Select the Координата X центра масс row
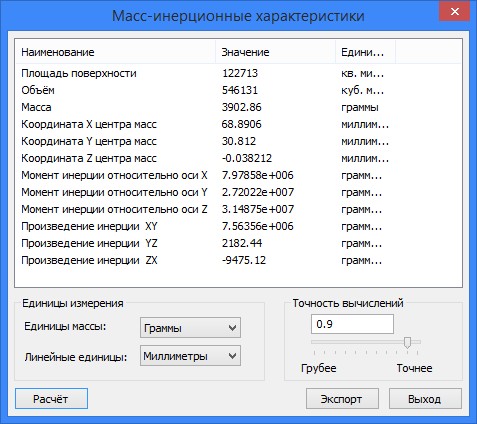Screen dimensions: 477x424 pyautogui.click(x=239, y=124)
